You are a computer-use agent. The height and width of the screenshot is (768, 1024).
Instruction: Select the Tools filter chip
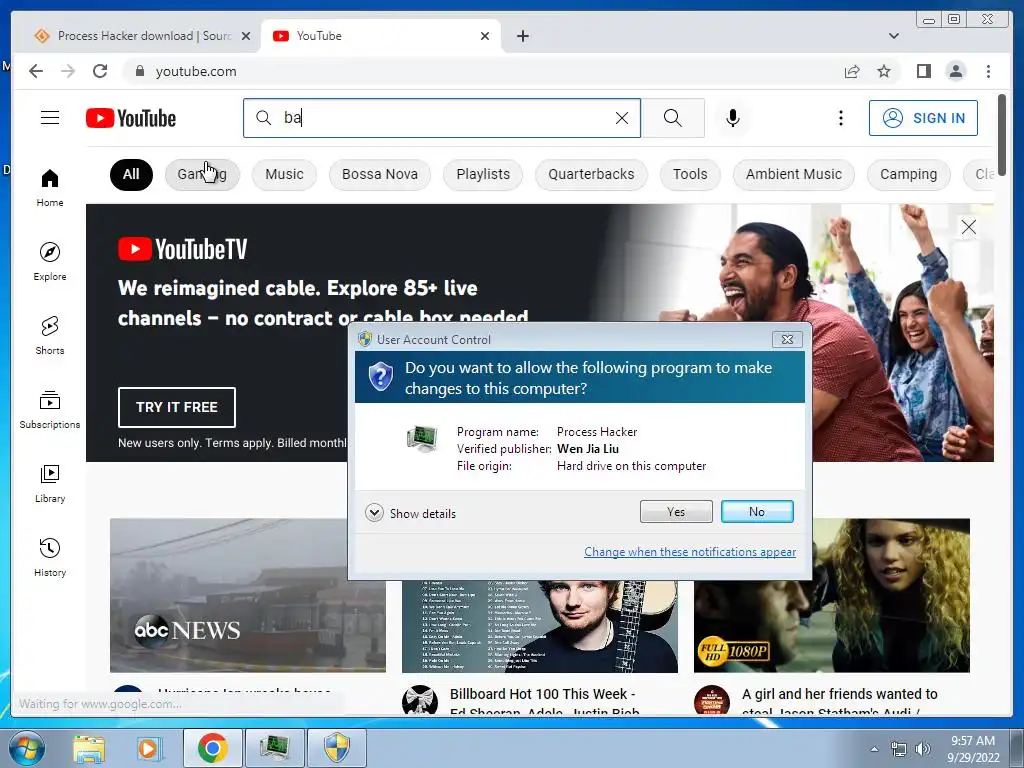pos(690,174)
